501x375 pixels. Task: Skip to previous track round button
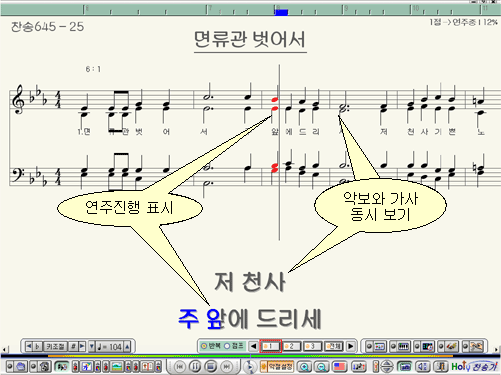[180, 366]
